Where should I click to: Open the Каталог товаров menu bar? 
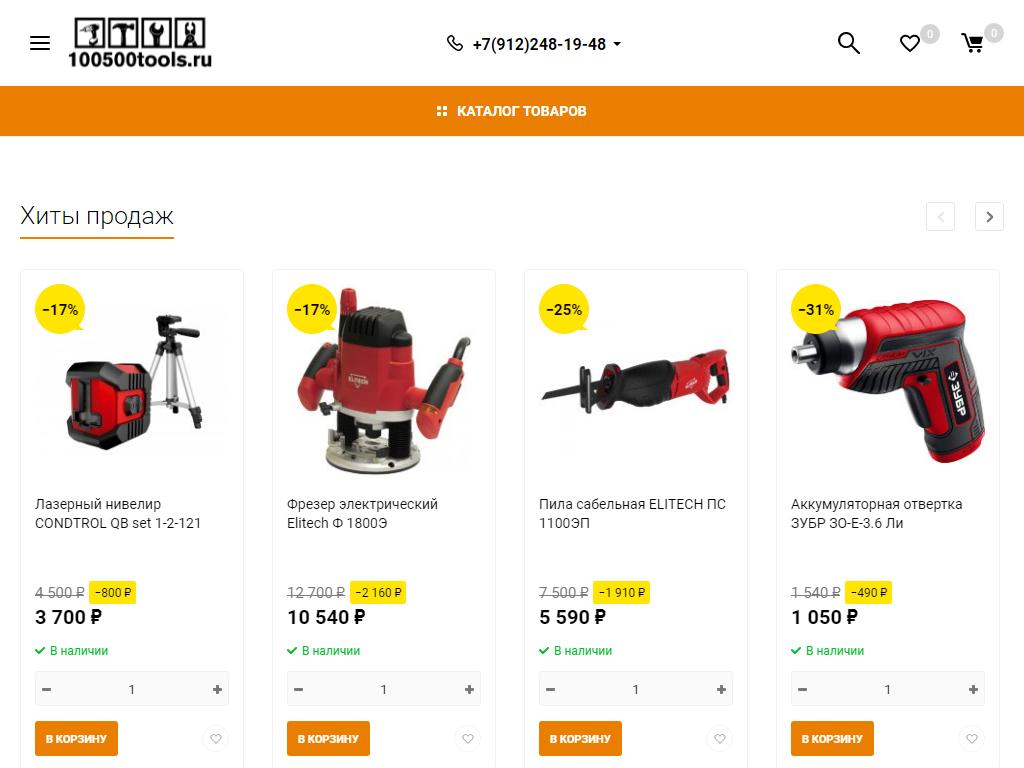pos(512,111)
